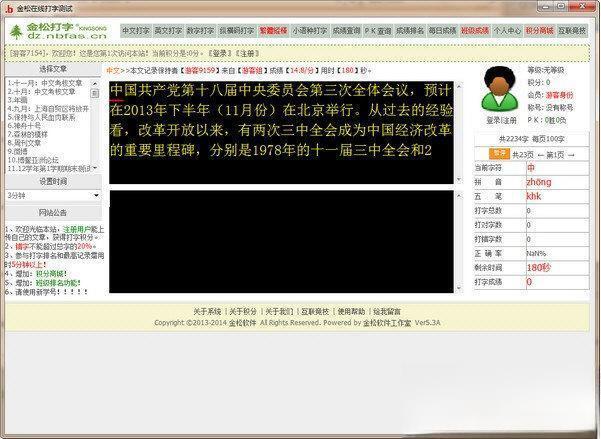Click the footer link right of 关于我们
This screenshot has height=439, width=601.
pos(315,312)
